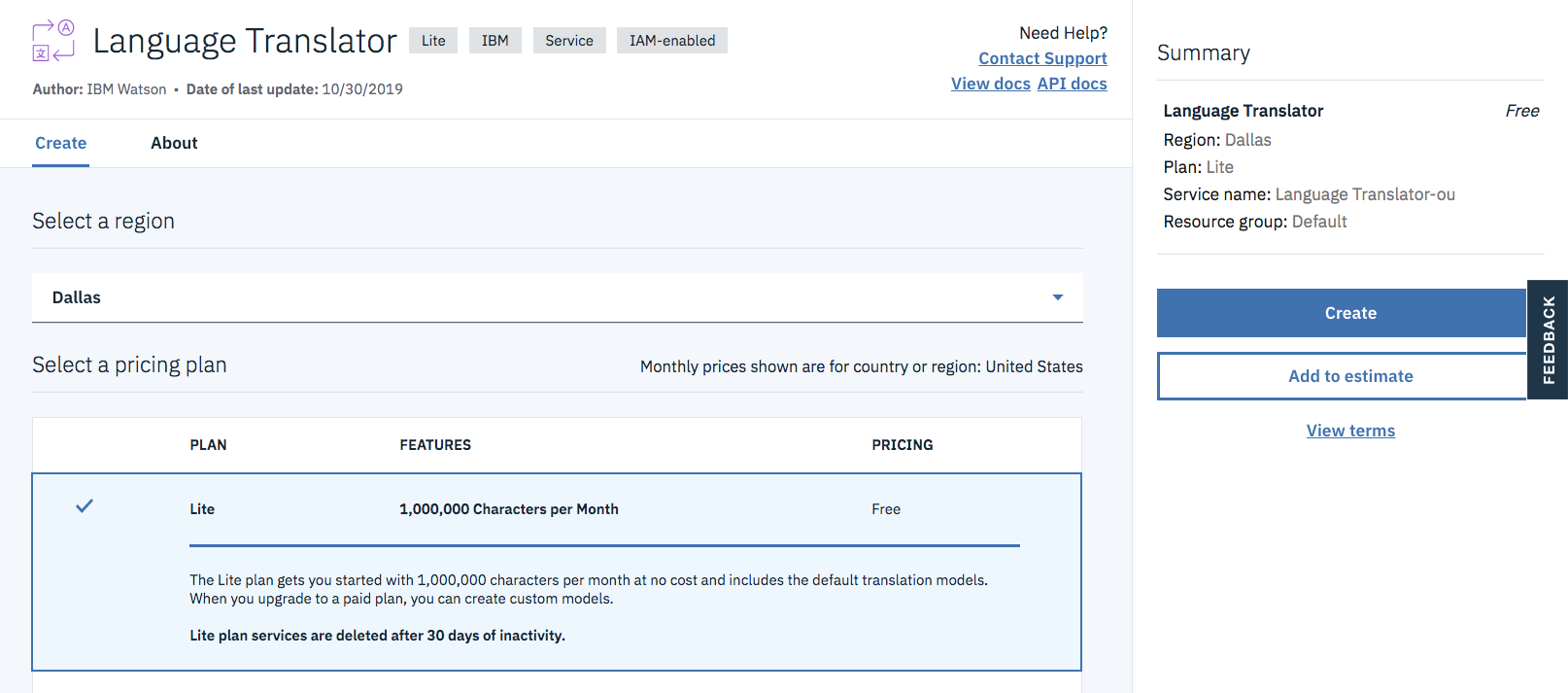1568x693 pixels.
Task: Switch to the Create tab
Action: 60,143
